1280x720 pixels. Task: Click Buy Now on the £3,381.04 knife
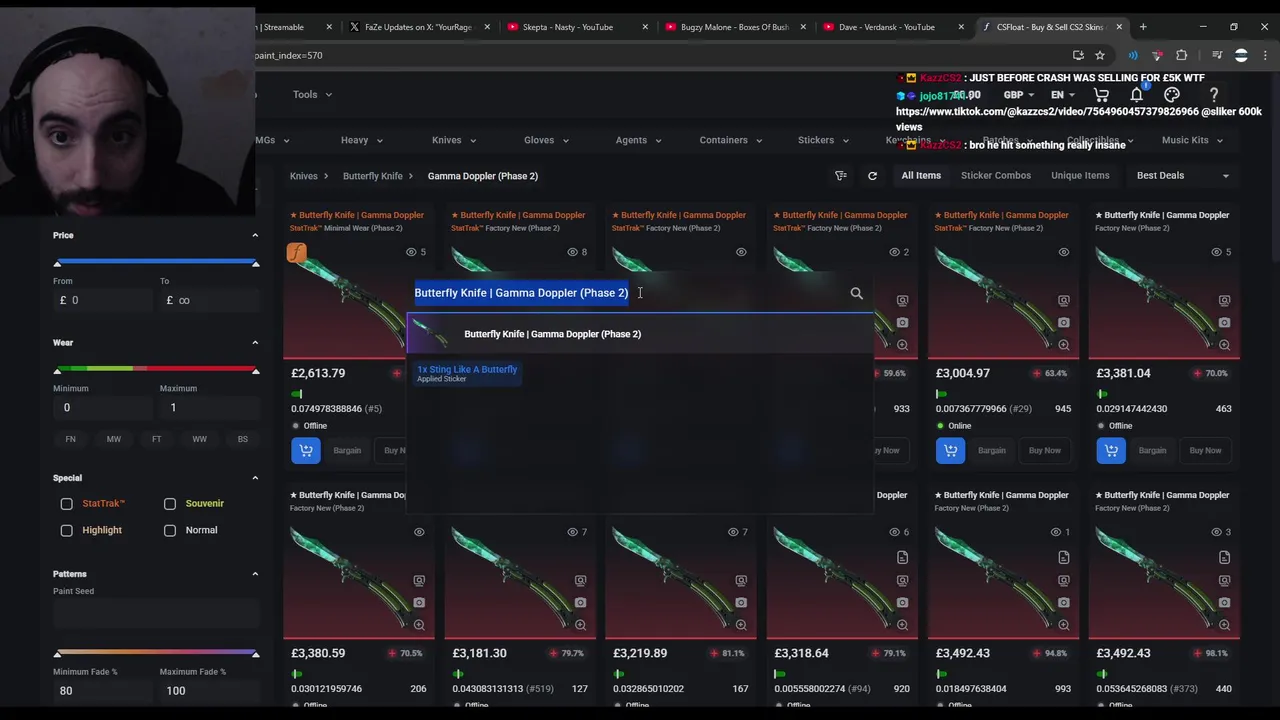point(1205,451)
